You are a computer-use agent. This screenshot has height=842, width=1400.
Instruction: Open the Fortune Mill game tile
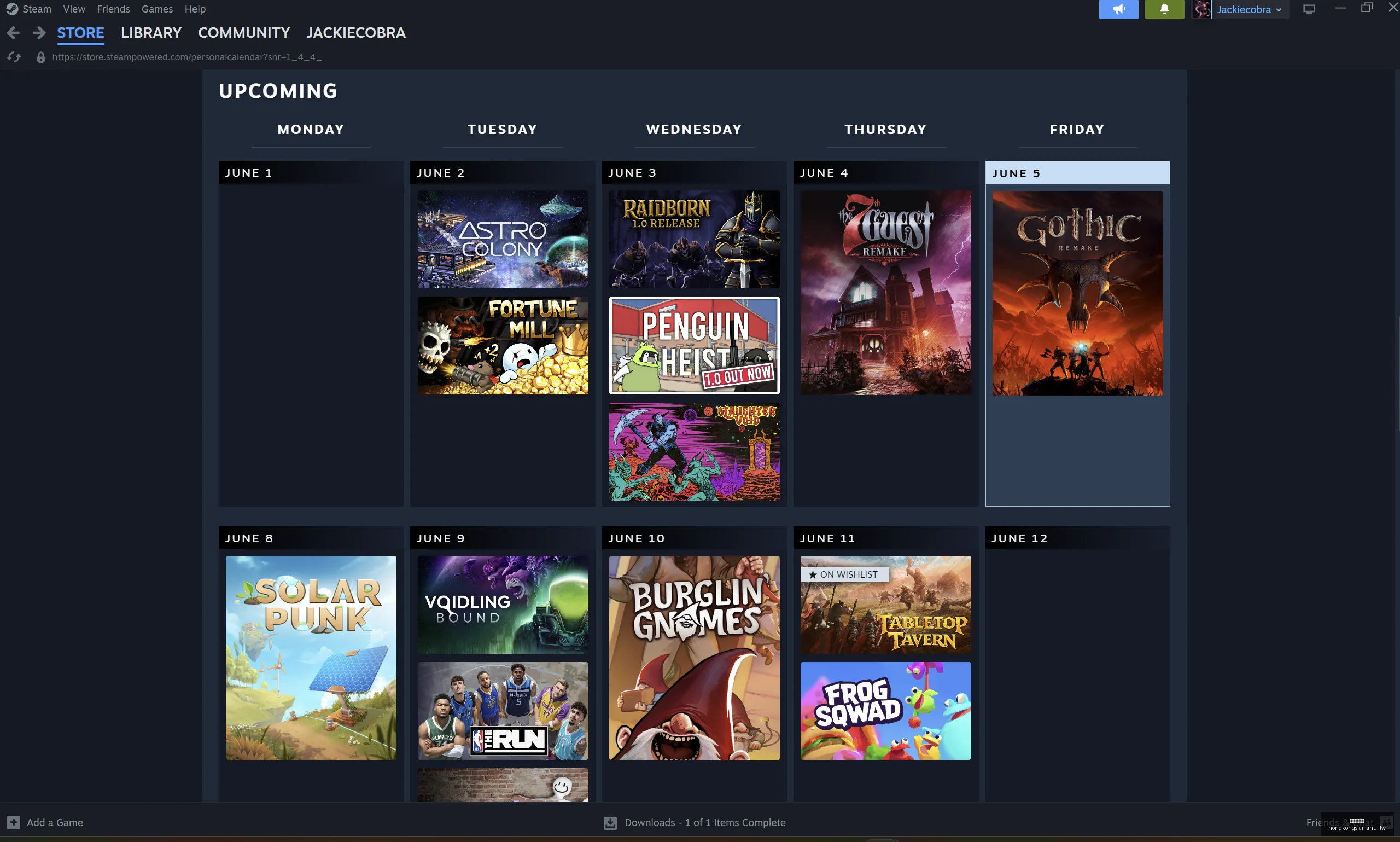(503, 346)
